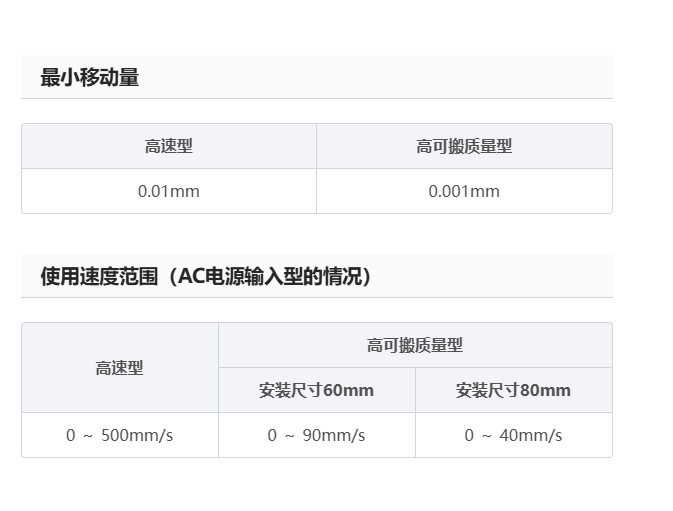Click the 0 ~ 40mm/s cell

coord(513,435)
